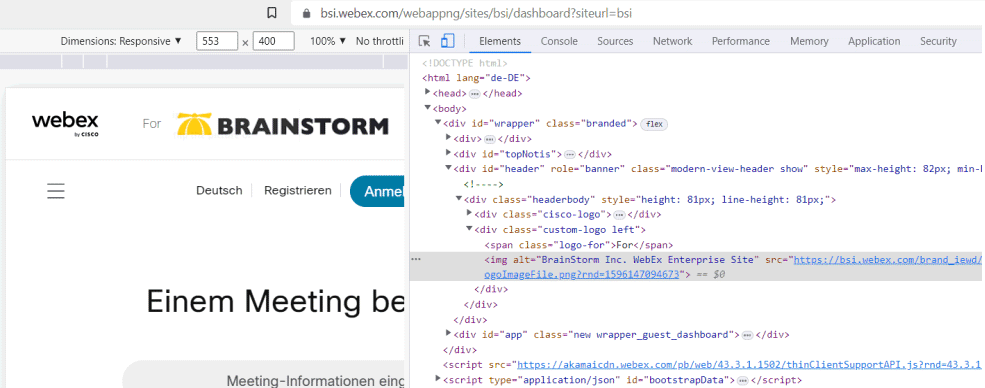Click the width field showing 553
Viewport: 985px width, 388px height.
pyautogui.click(x=217, y=41)
